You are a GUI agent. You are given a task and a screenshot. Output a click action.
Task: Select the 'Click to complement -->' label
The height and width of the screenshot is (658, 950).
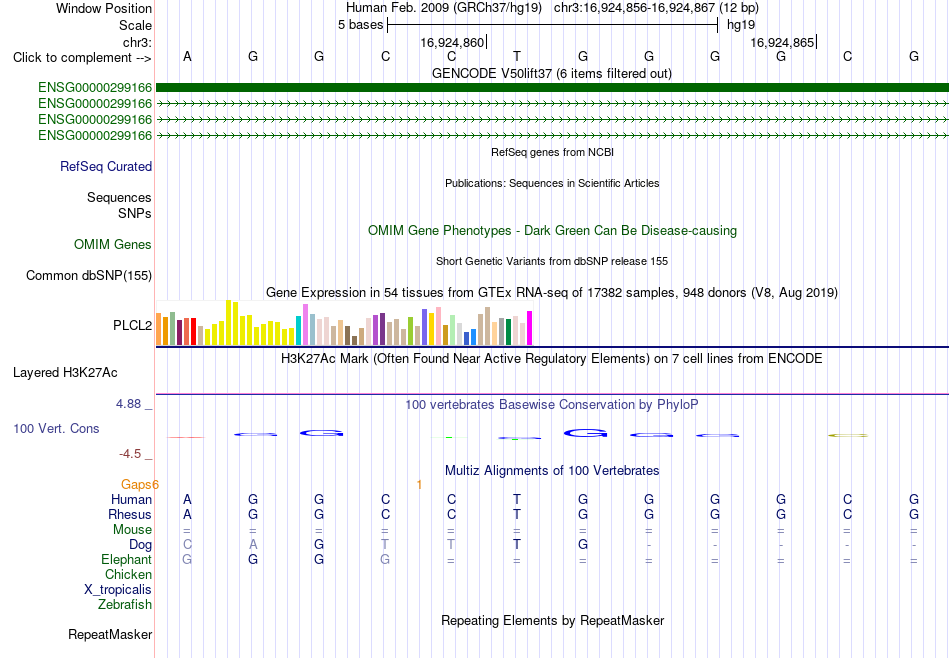[x=82, y=58]
